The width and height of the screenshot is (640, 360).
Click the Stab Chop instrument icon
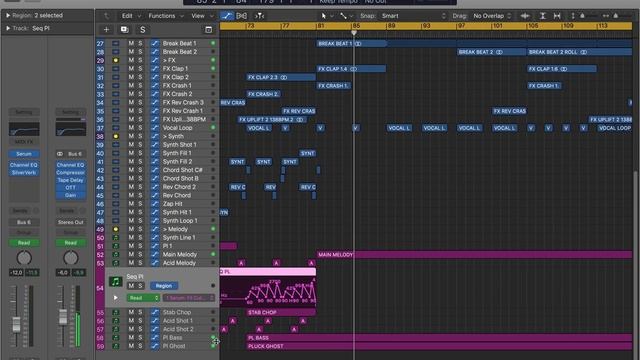point(116,312)
